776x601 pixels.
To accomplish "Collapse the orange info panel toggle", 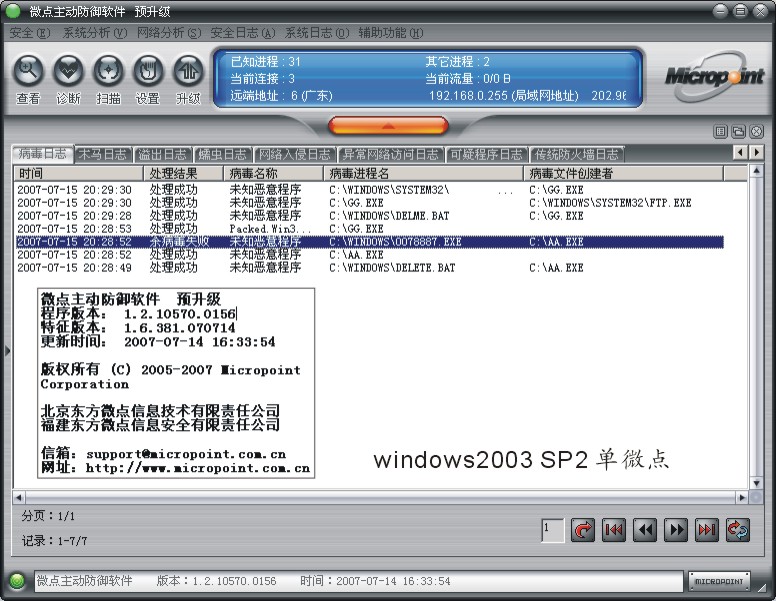I will click(x=388, y=126).
